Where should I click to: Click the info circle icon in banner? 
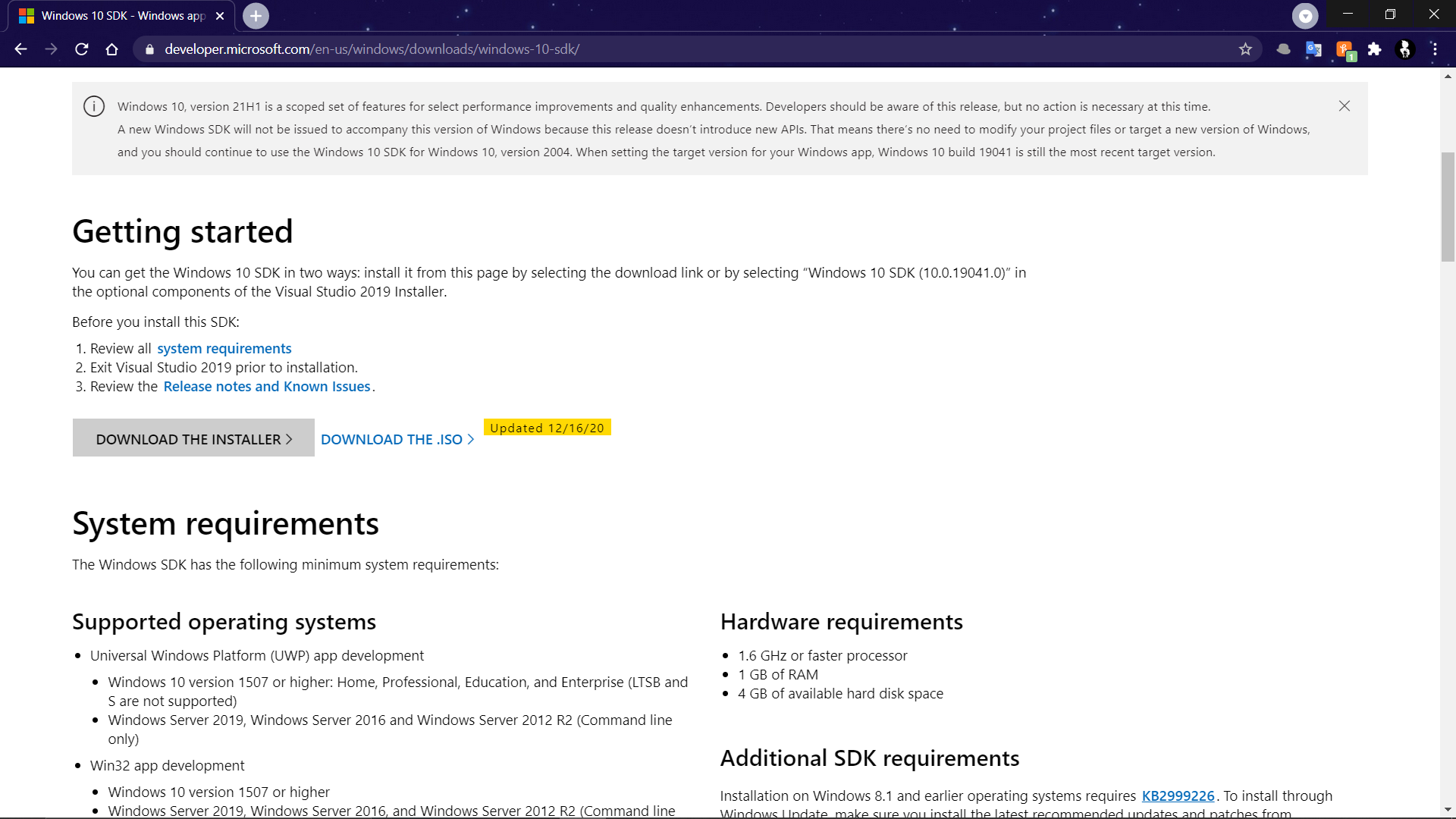(x=94, y=106)
